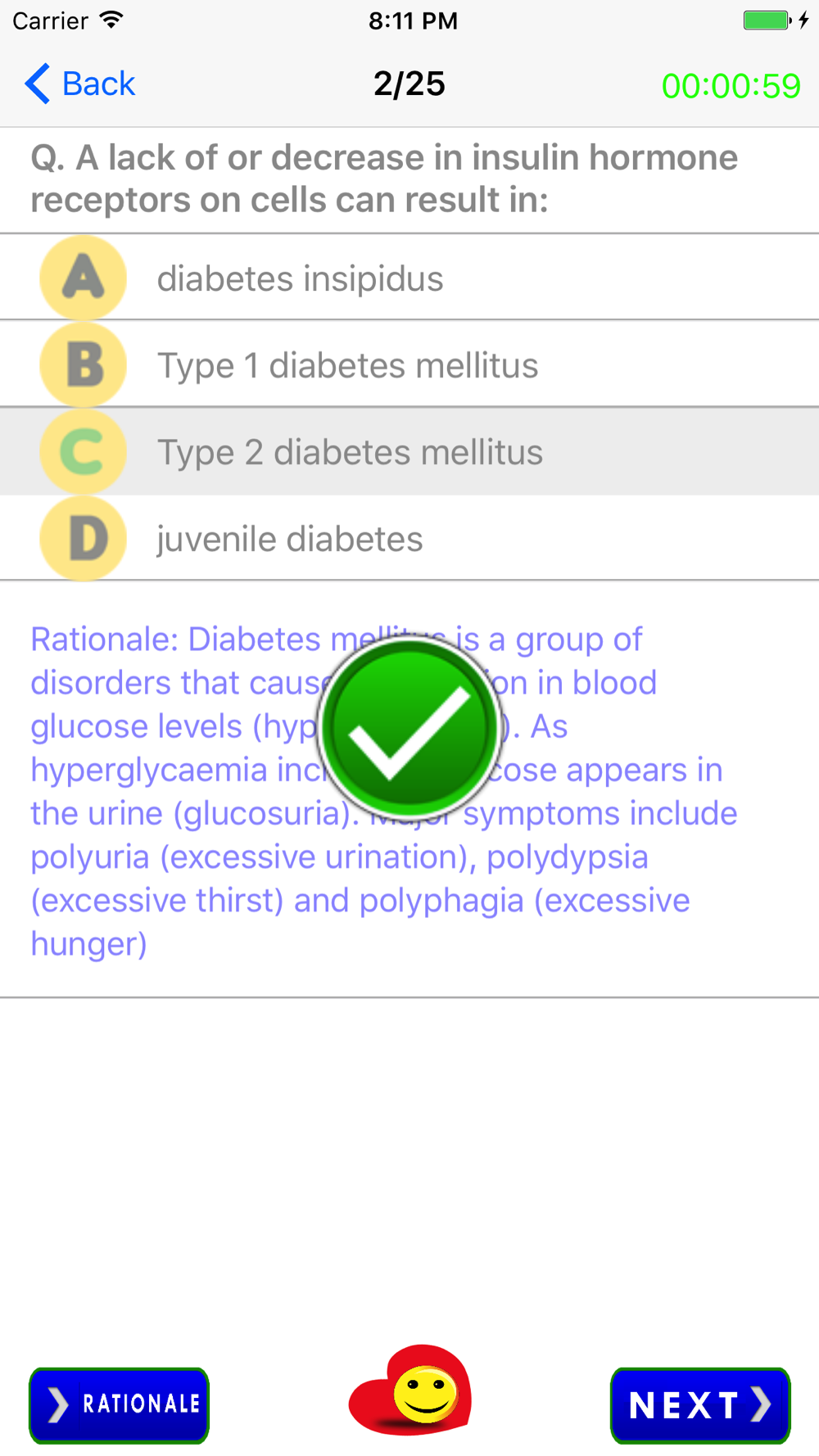Viewport: 819px width, 1456px height.
Task: Tap the Wi-Fi icon in status bar
Action: [111, 20]
